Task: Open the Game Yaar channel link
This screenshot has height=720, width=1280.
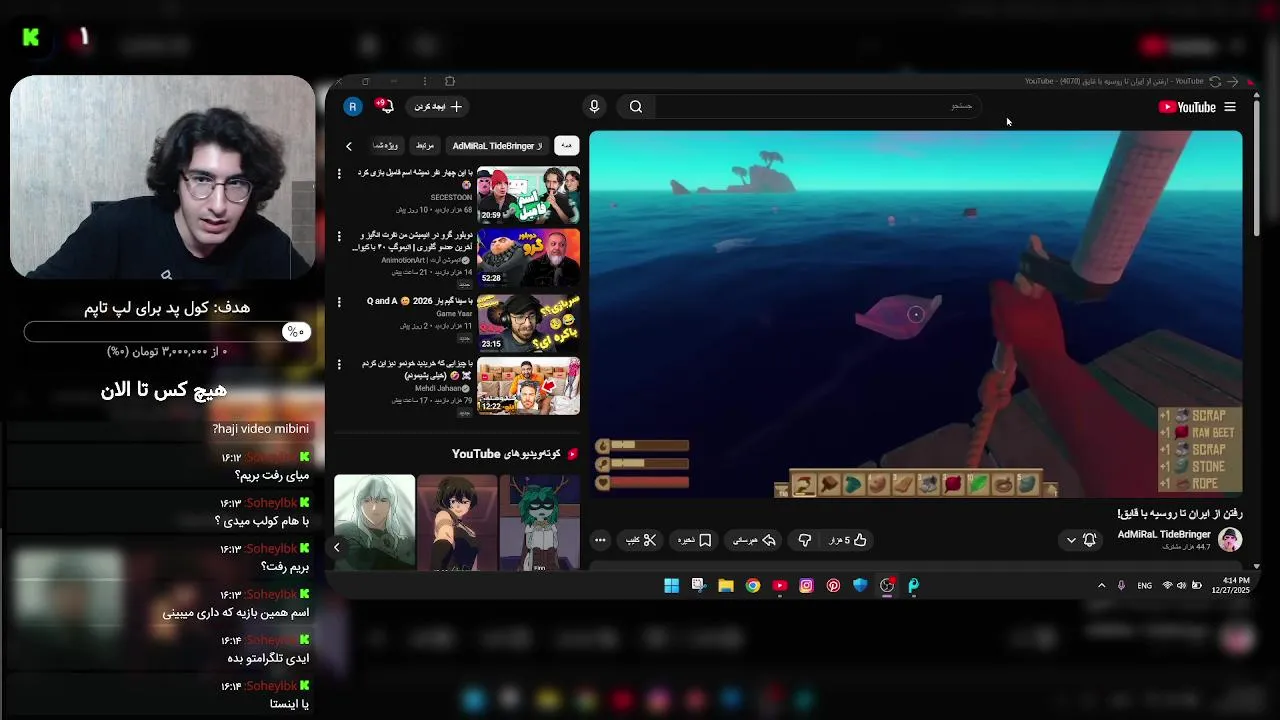Action: (454, 314)
